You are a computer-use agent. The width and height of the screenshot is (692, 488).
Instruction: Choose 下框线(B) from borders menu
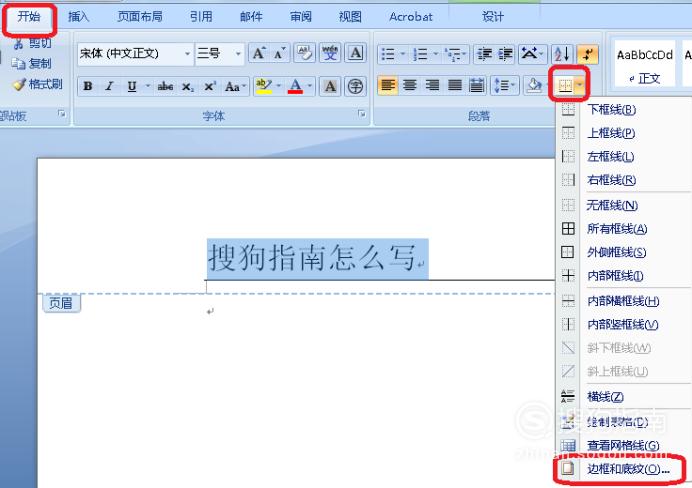click(622, 109)
